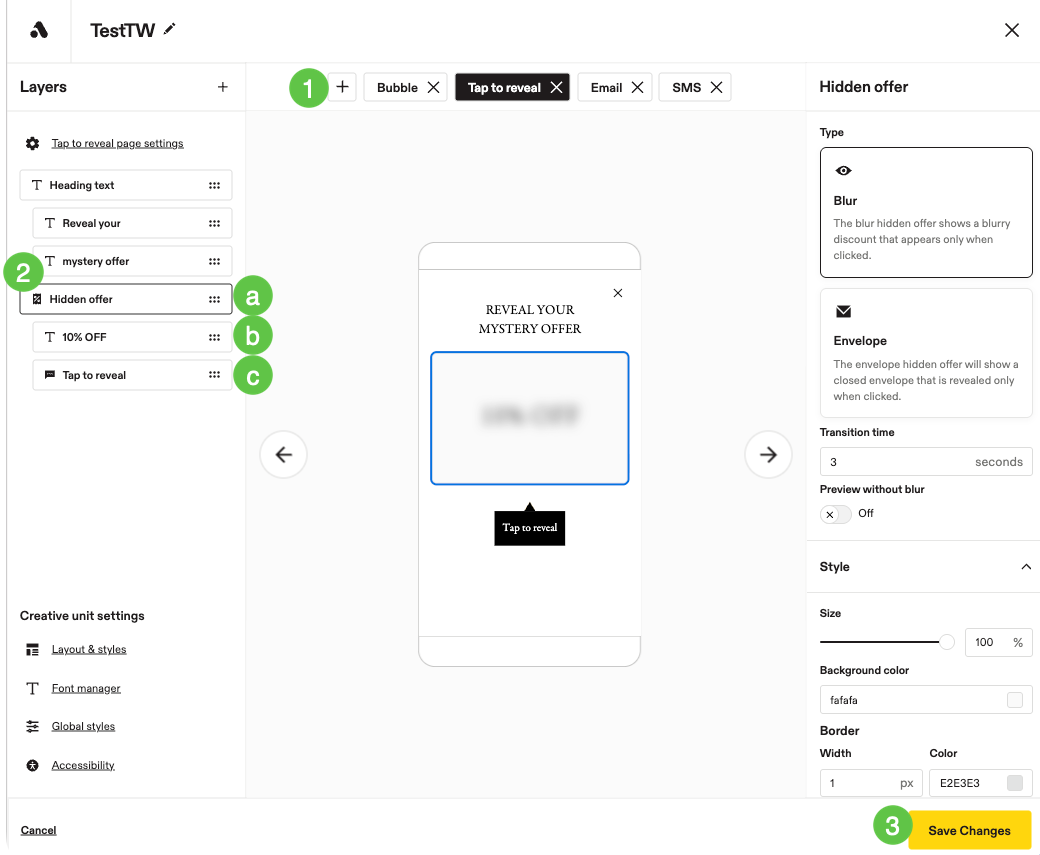Click the Background color hex field
Viewport: 1040px width, 855px height.
[x=926, y=700]
